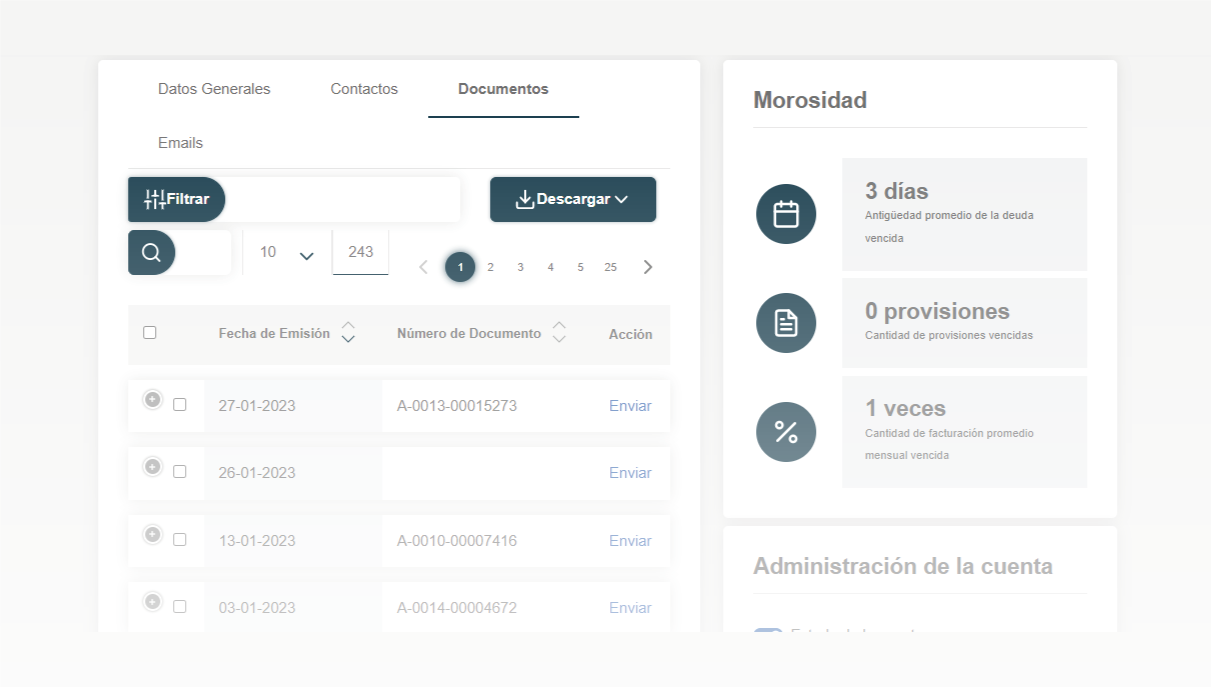Click the calendar icon beside 3 días

coord(786,214)
